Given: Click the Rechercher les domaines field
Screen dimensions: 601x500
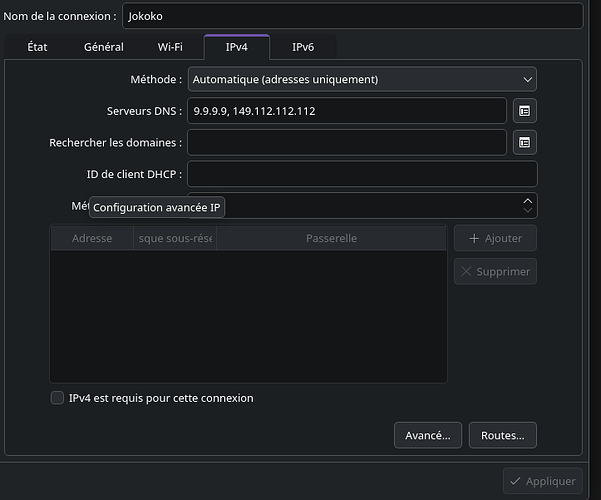Looking at the screenshot, I should (x=347, y=143).
